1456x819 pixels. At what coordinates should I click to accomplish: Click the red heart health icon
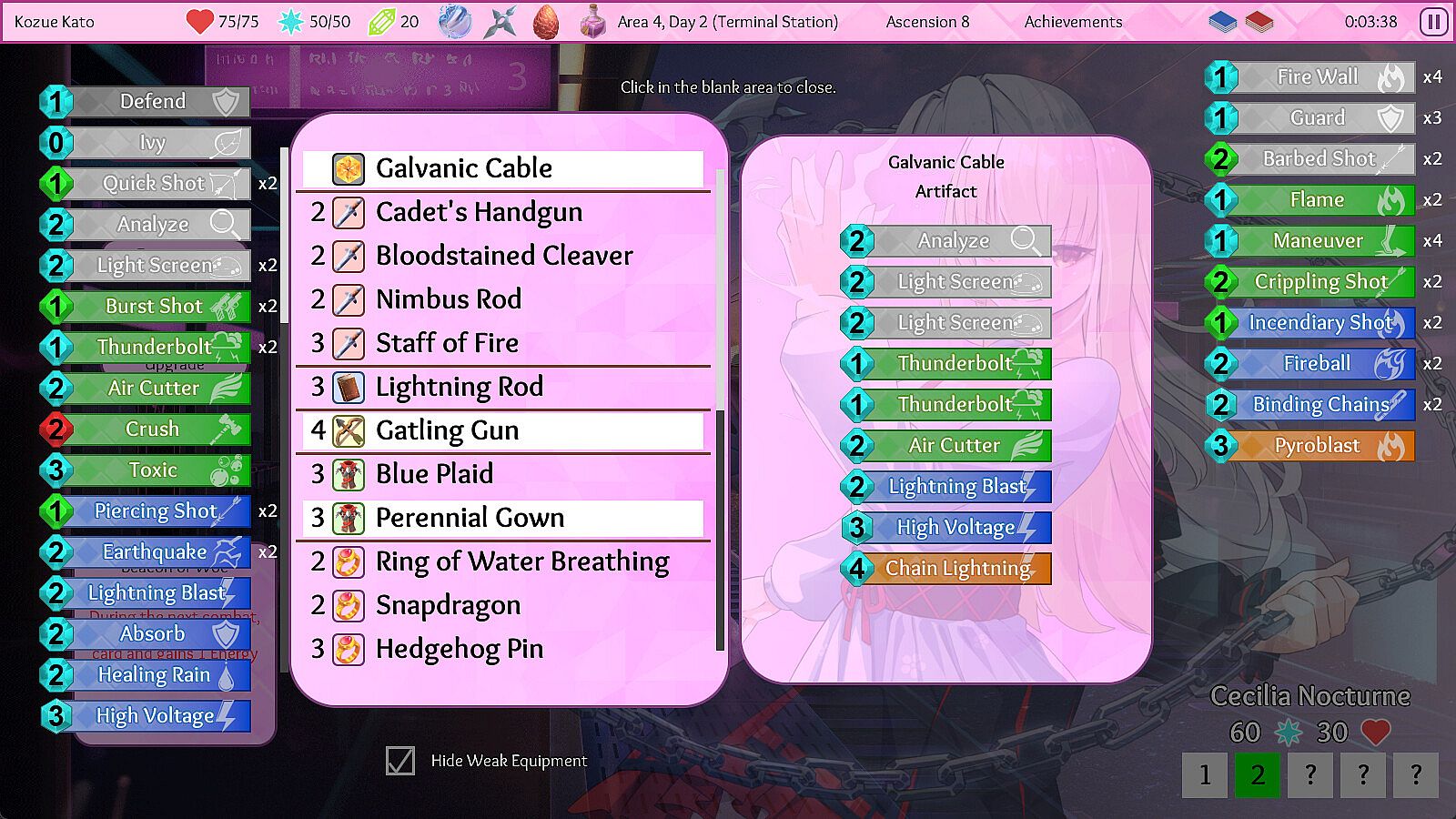199,21
